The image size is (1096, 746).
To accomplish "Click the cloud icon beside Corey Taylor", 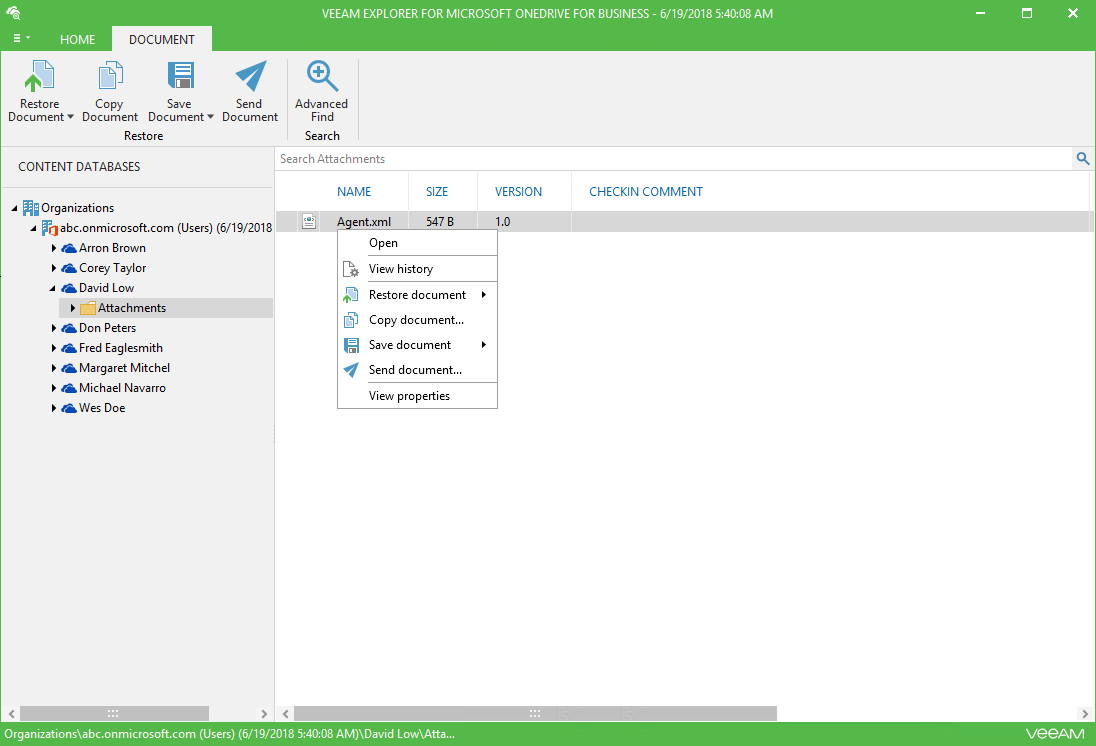I will (x=68, y=268).
